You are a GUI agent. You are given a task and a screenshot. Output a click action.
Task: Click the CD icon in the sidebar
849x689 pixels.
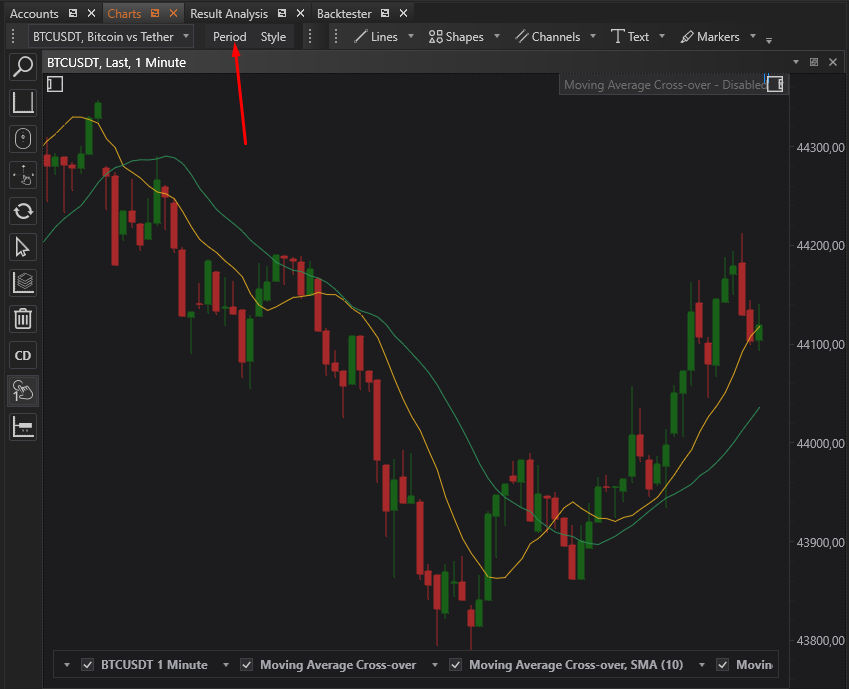tap(22, 355)
